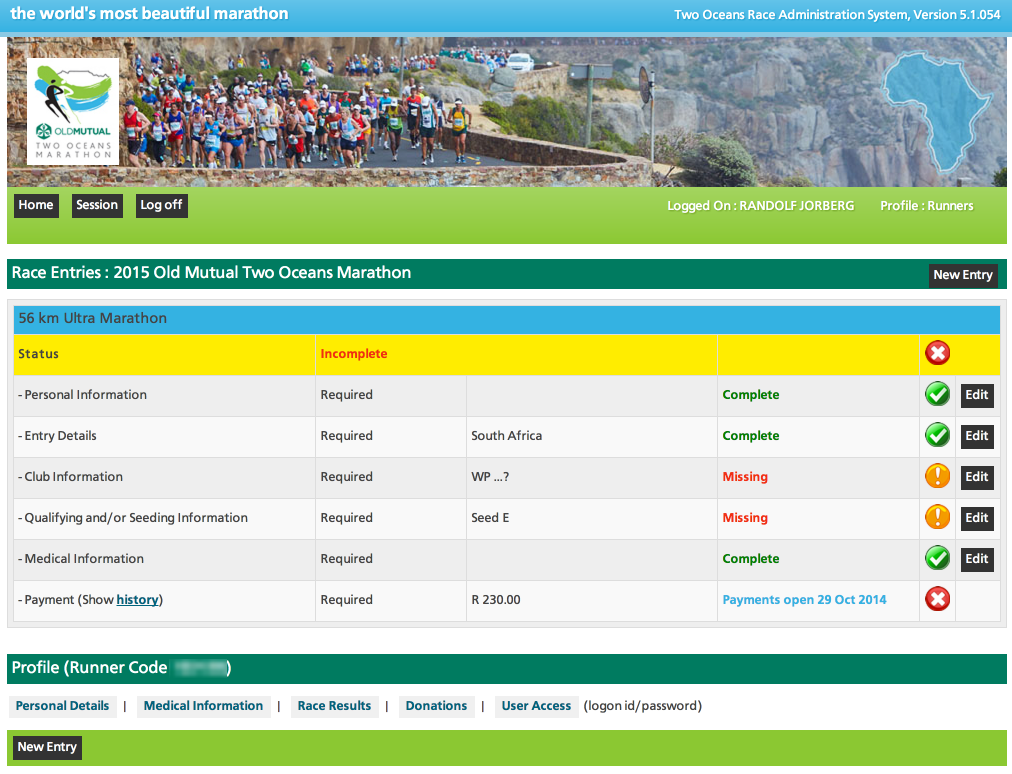Click New Entry at the top right
The image size is (1012, 774).
tap(962, 274)
